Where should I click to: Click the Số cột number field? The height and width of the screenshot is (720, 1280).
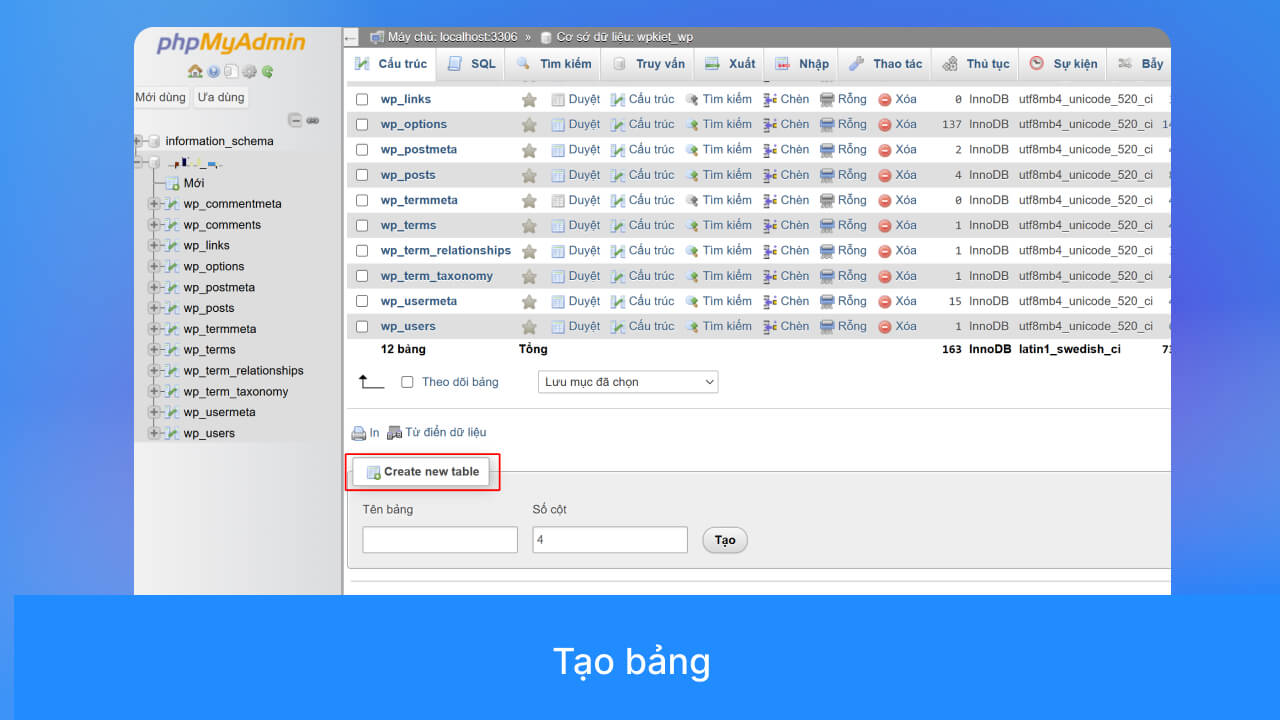click(x=610, y=540)
